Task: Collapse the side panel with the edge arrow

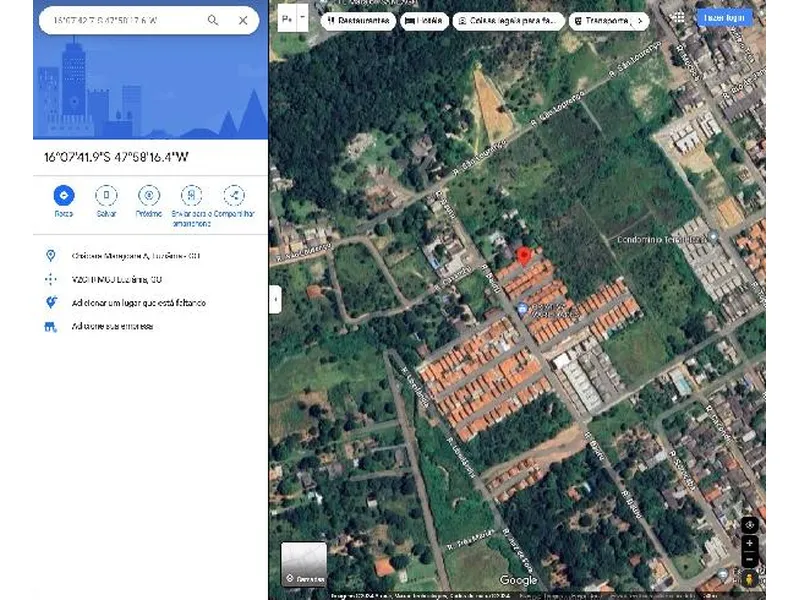Action: point(274,297)
